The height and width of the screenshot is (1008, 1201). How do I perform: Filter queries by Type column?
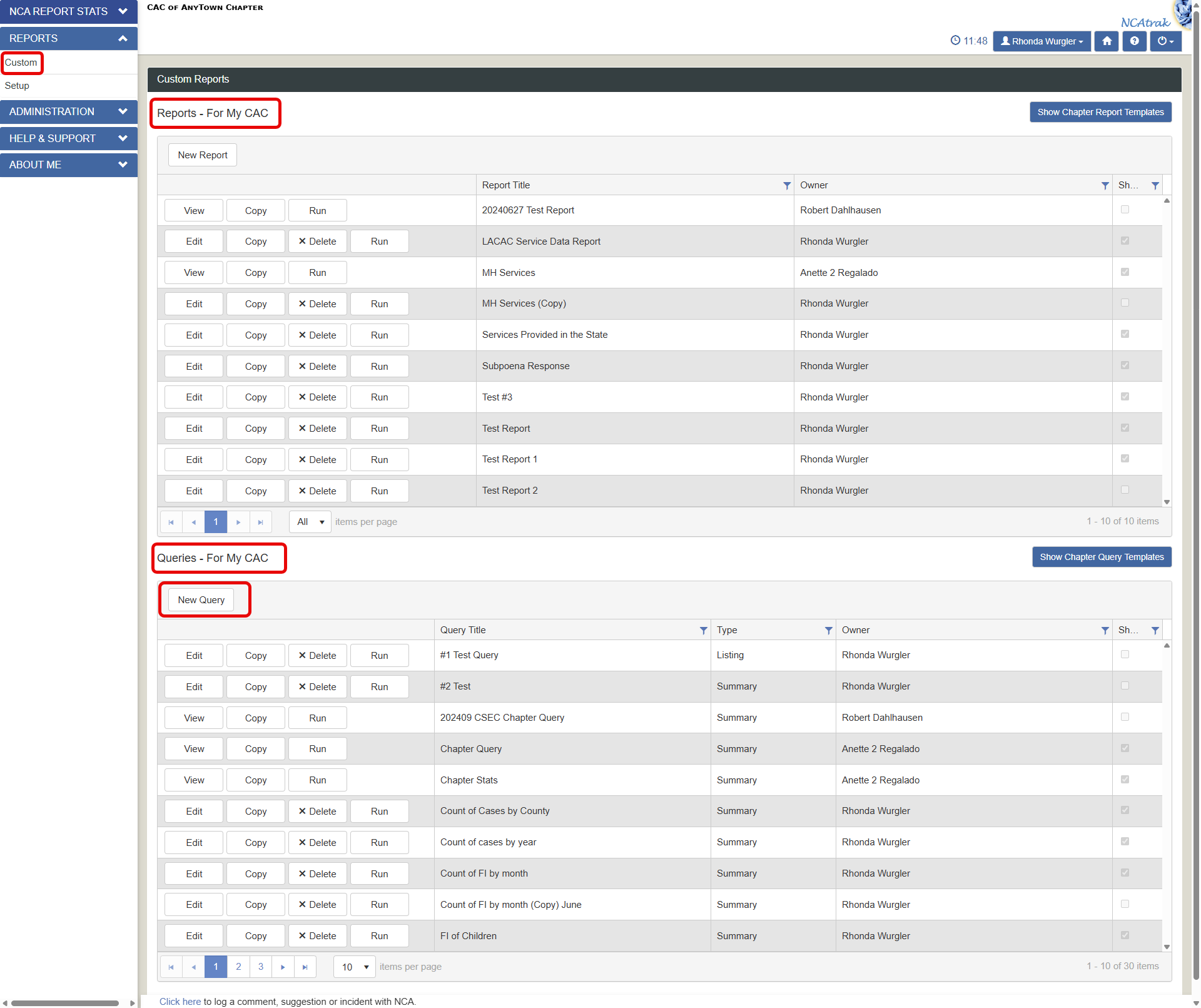click(828, 631)
